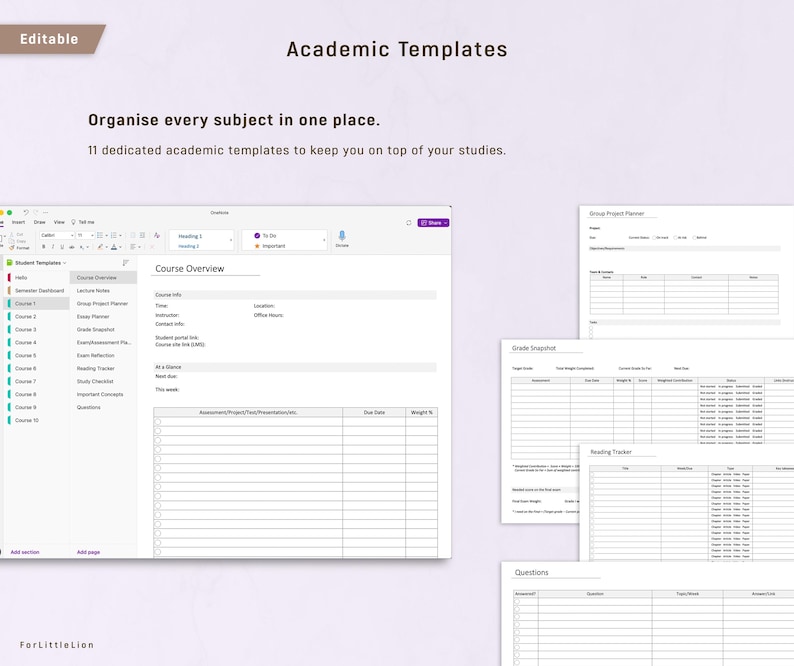The height and width of the screenshot is (666, 794).
Task: Insert a bulleted list
Action: (100, 236)
